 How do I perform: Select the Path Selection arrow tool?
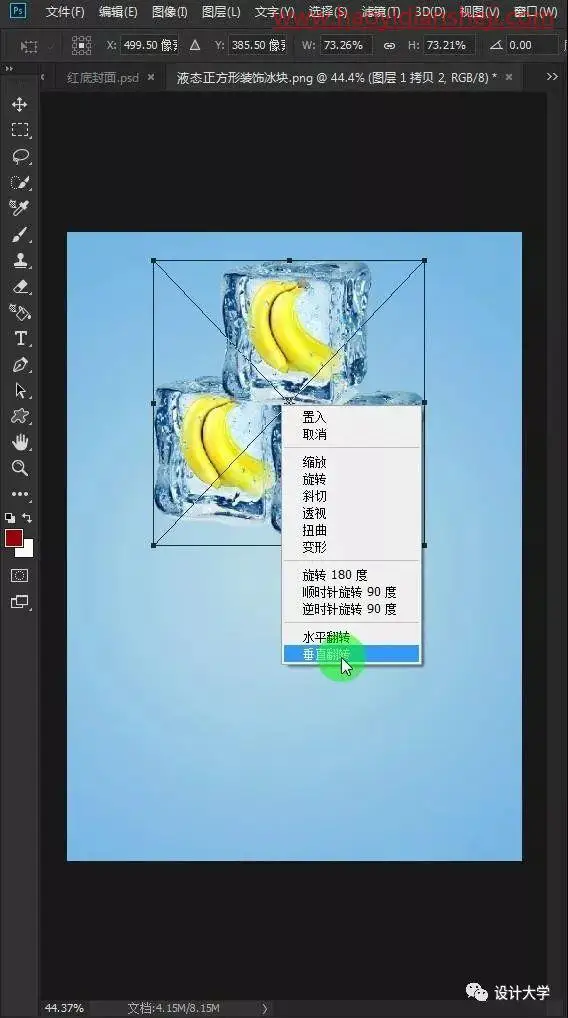20,390
